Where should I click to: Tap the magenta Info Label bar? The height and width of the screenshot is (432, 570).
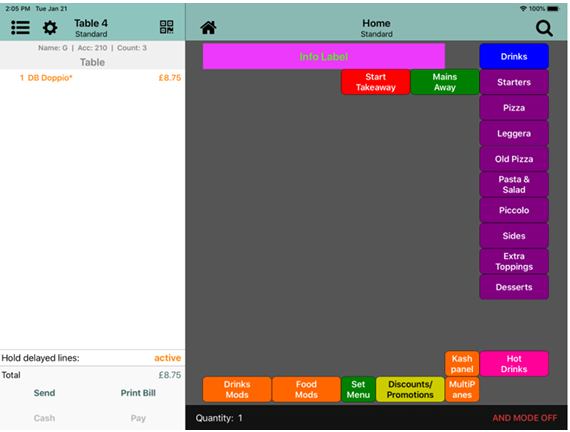(x=324, y=56)
